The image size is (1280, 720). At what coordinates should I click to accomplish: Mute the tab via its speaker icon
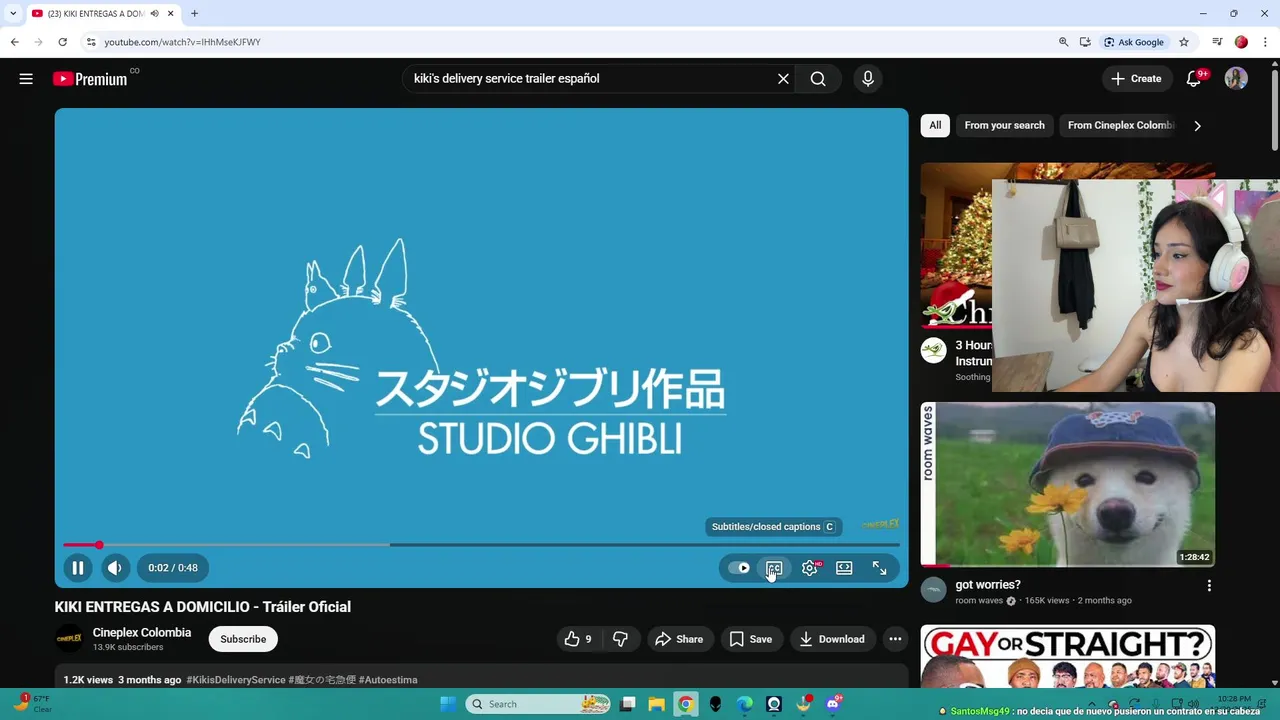click(x=155, y=14)
